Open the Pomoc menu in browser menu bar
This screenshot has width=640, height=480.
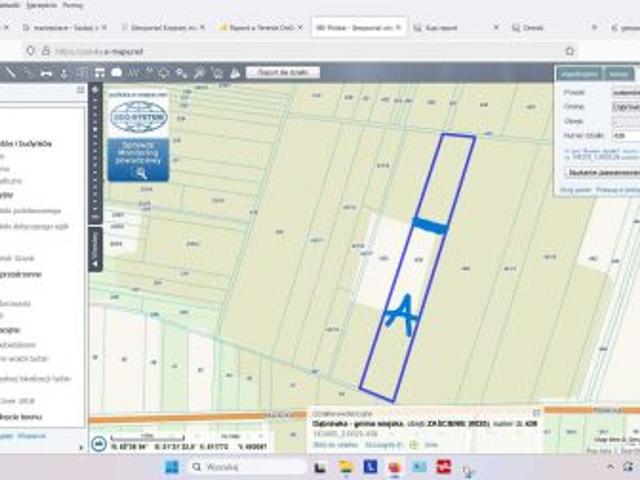(x=73, y=5)
